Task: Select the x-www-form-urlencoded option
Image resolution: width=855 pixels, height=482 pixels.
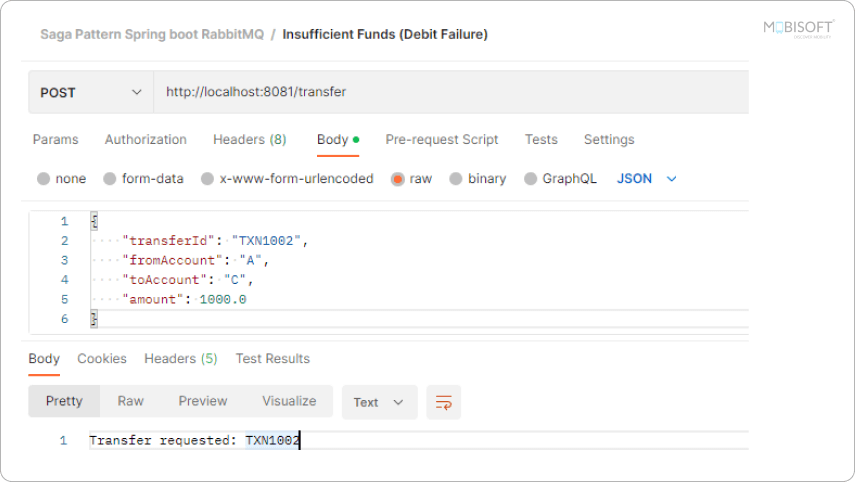Action: [287, 179]
